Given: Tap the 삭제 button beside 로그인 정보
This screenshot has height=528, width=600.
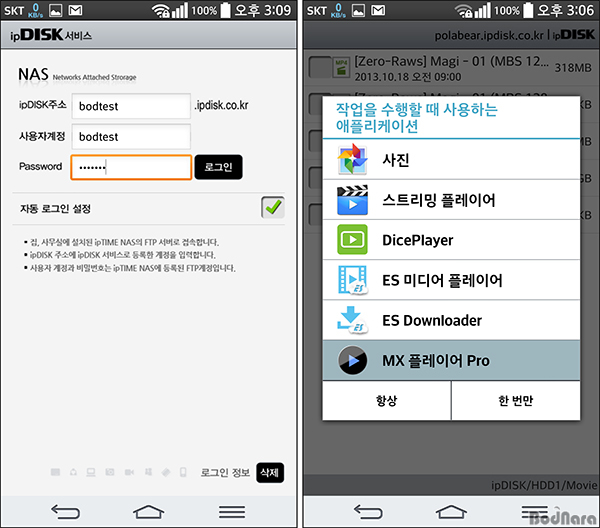Looking at the screenshot, I should [x=270, y=473].
